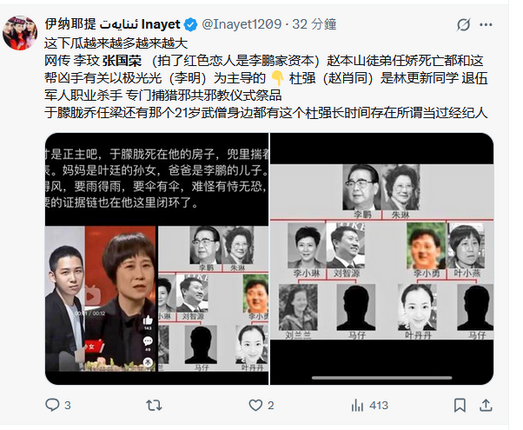Open the right family tree image
523x430 pixels.
pos(382,259)
